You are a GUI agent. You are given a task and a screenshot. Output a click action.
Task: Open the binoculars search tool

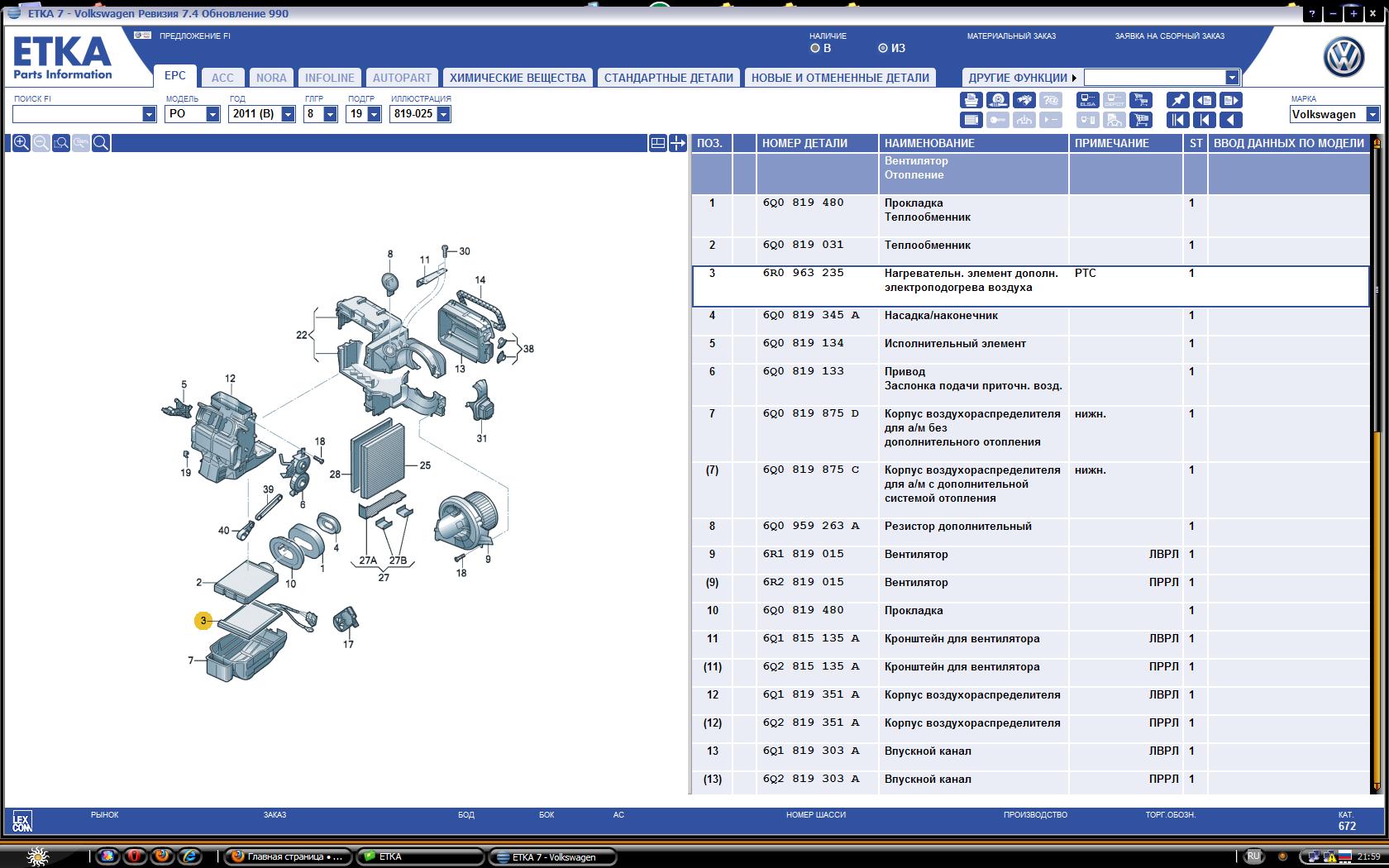coord(1025,100)
